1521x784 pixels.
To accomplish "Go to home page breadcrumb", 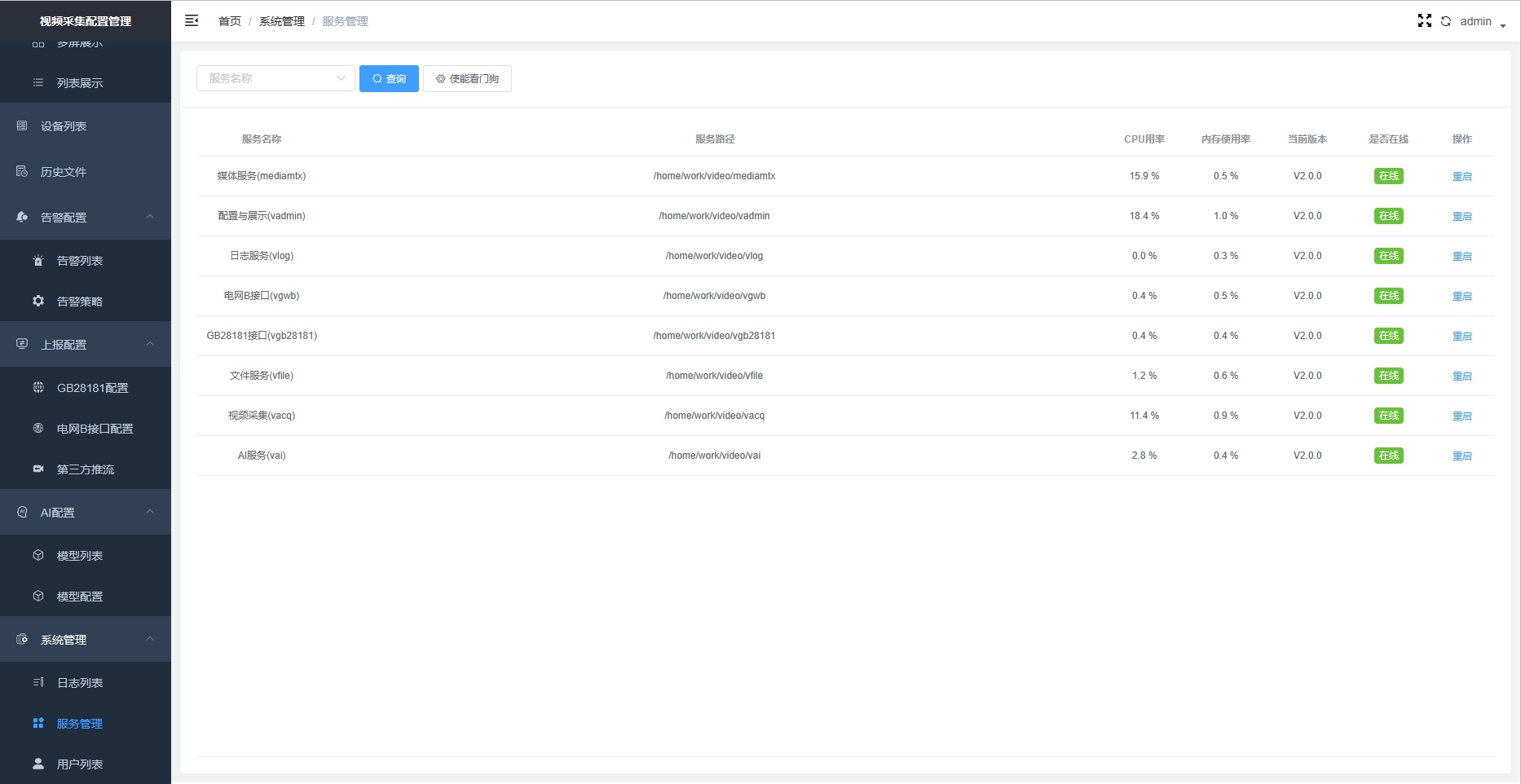I will [229, 21].
